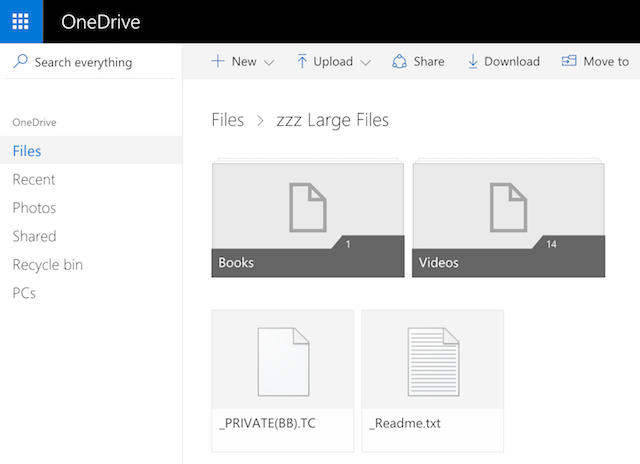Click the Download arrow icon

[473, 62]
